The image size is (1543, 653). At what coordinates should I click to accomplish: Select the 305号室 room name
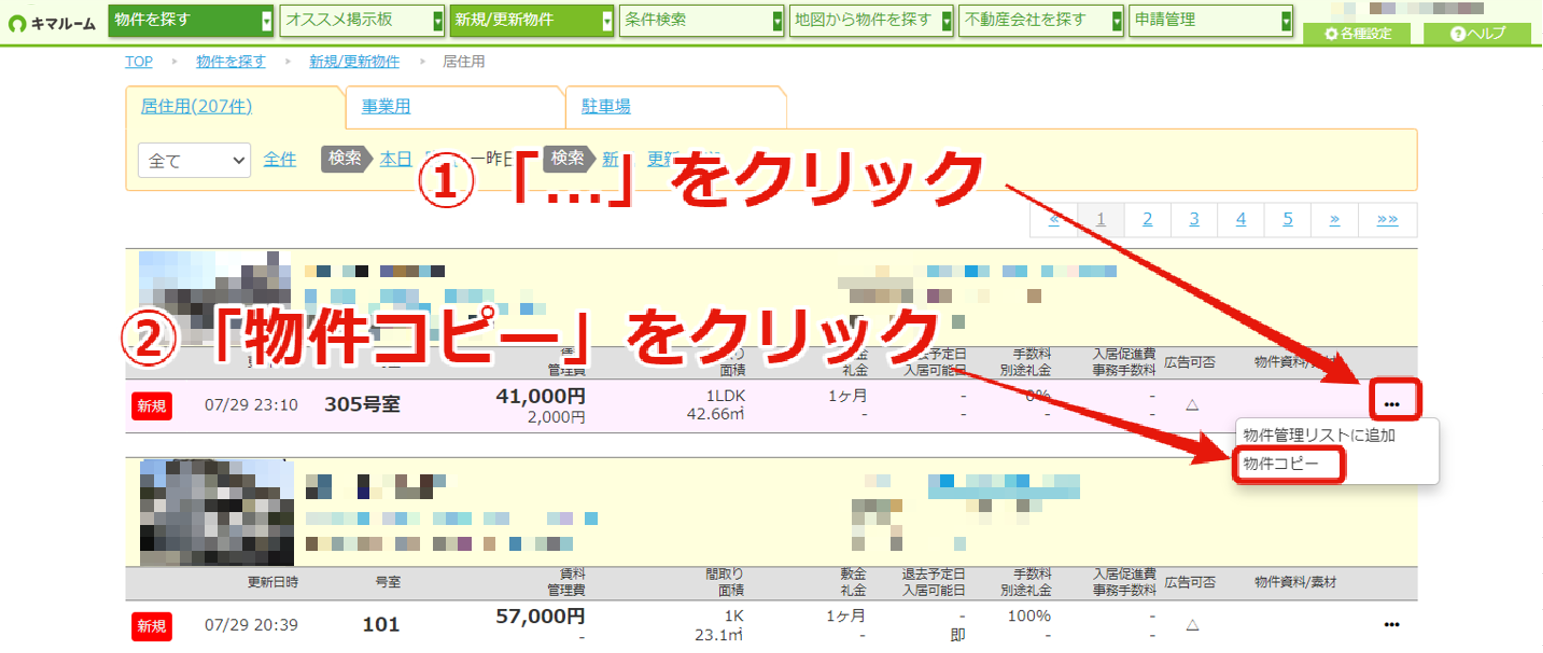(362, 405)
